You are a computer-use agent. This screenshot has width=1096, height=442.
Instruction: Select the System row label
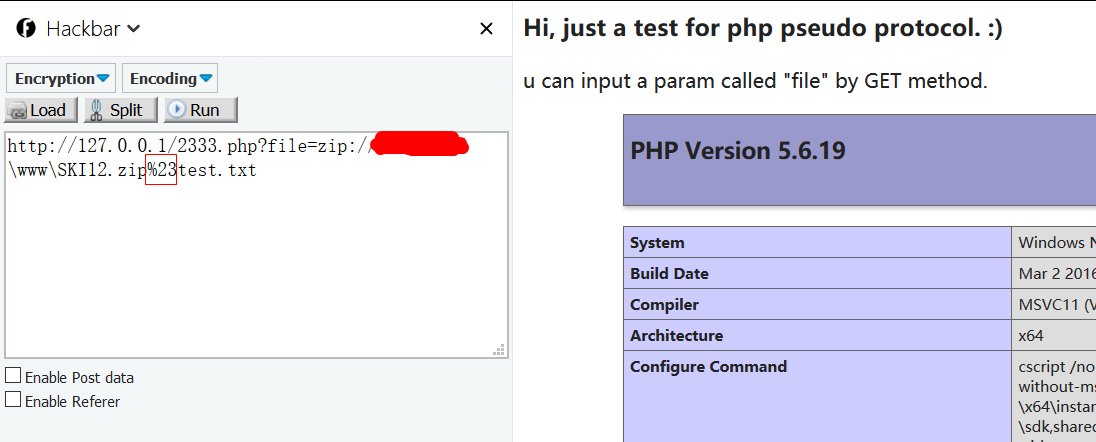pyautogui.click(x=657, y=243)
